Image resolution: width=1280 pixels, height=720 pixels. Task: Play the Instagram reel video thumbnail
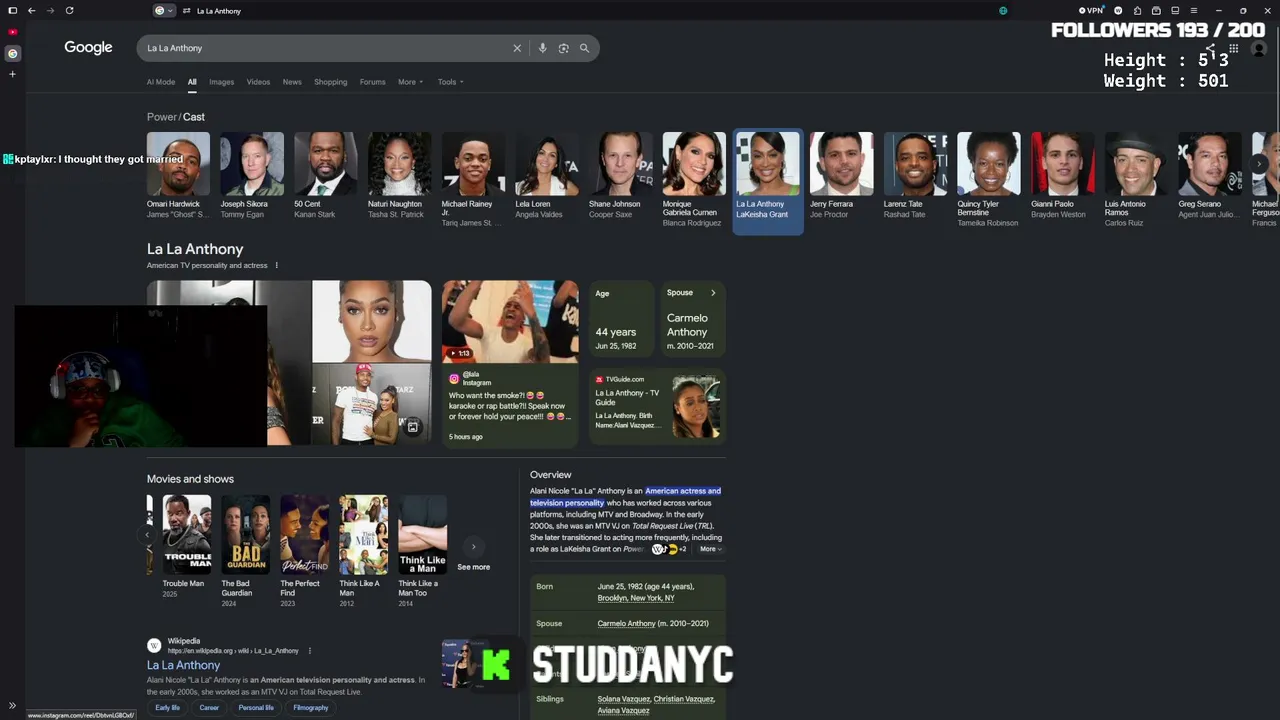510,321
